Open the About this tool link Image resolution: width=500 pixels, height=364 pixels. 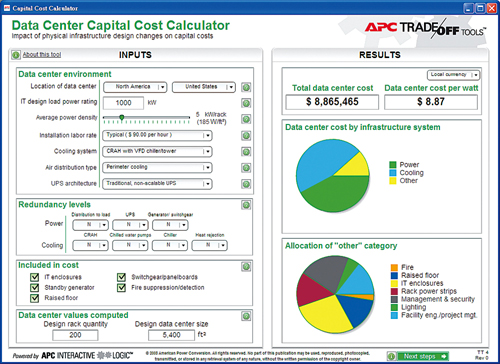42,55
